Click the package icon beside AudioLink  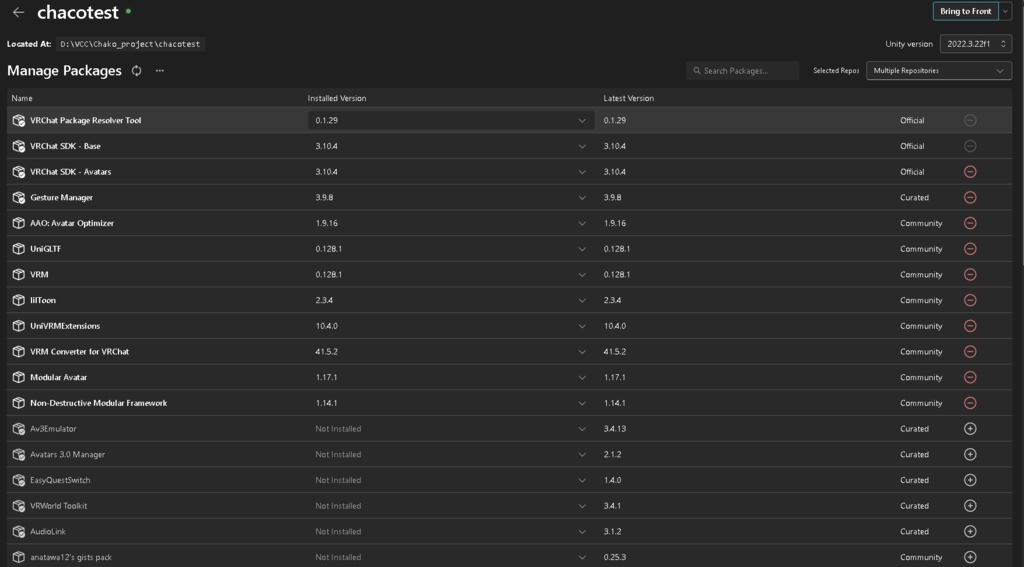click(19, 531)
